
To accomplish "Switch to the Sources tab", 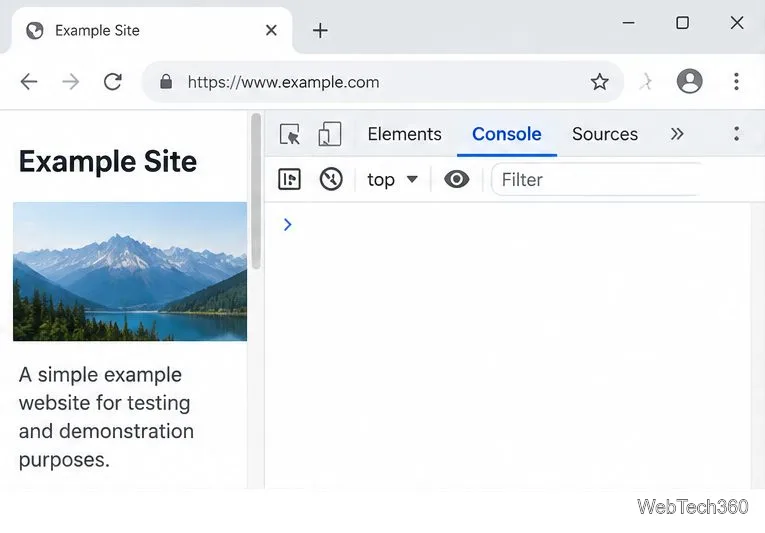I will [x=604, y=134].
